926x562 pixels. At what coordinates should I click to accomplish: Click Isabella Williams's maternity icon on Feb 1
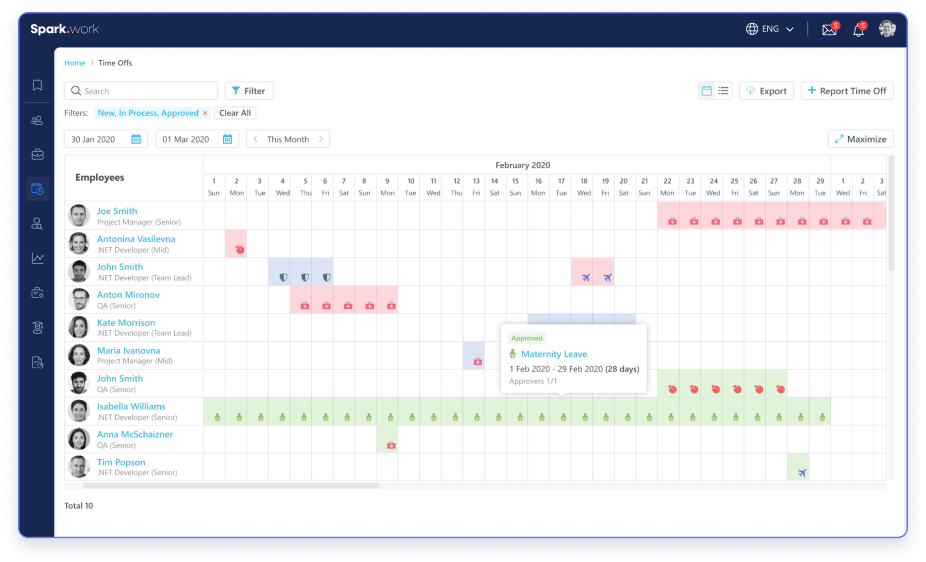[x=217, y=417]
